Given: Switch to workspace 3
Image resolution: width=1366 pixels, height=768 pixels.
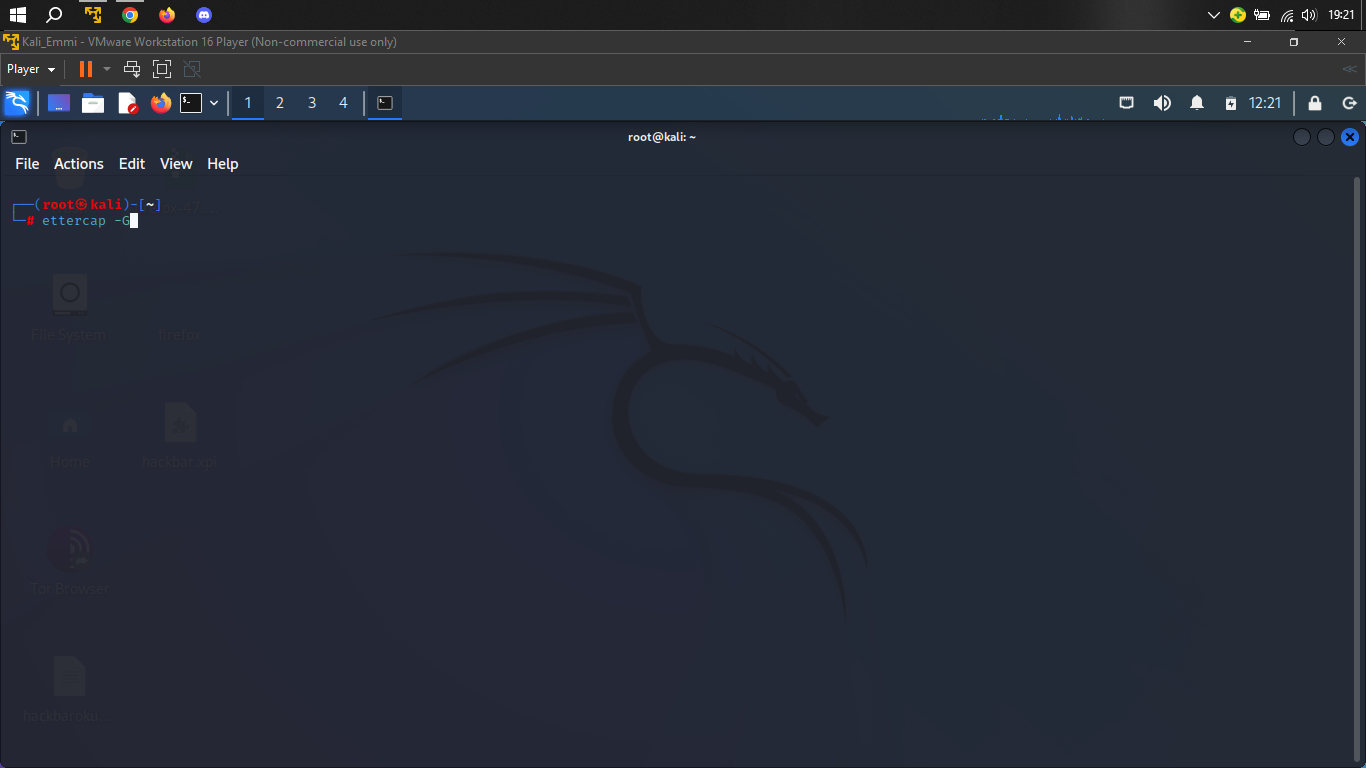Looking at the screenshot, I should point(312,103).
